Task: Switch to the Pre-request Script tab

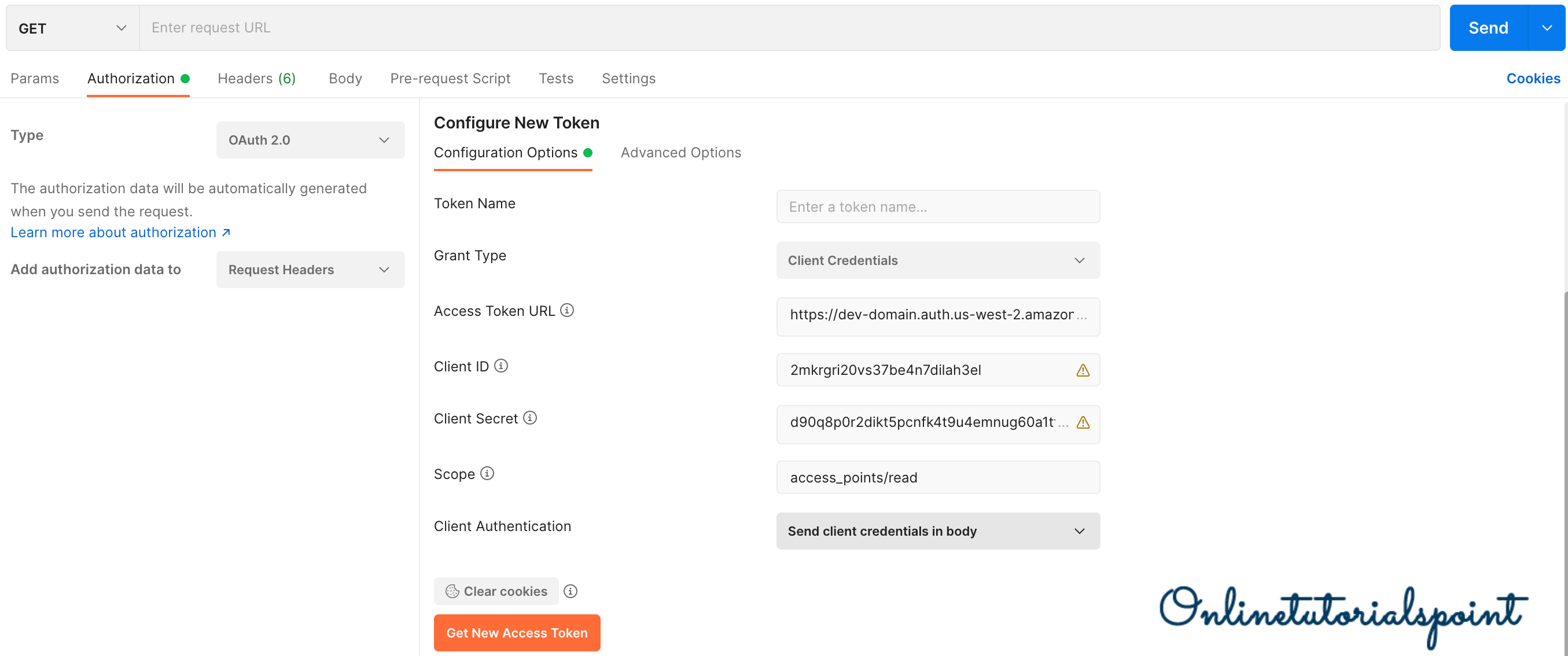Action: (x=450, y=79)
